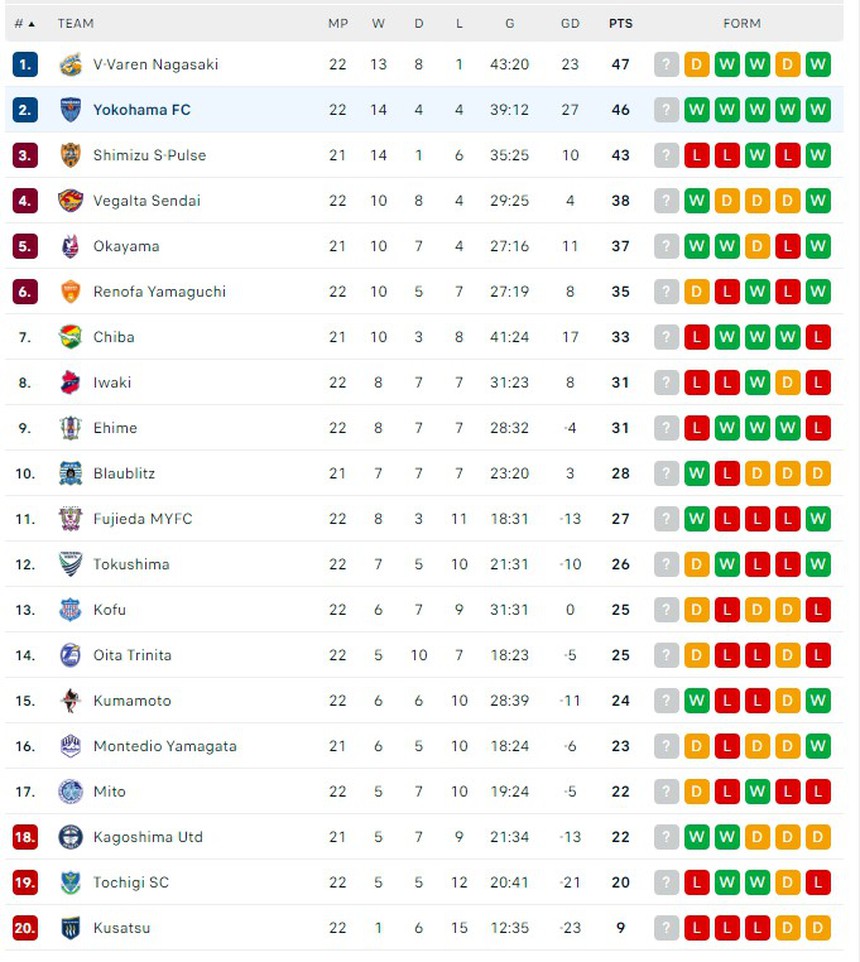Sort standings by PTS column header
The image size is (860, 962).
(620, 23)
